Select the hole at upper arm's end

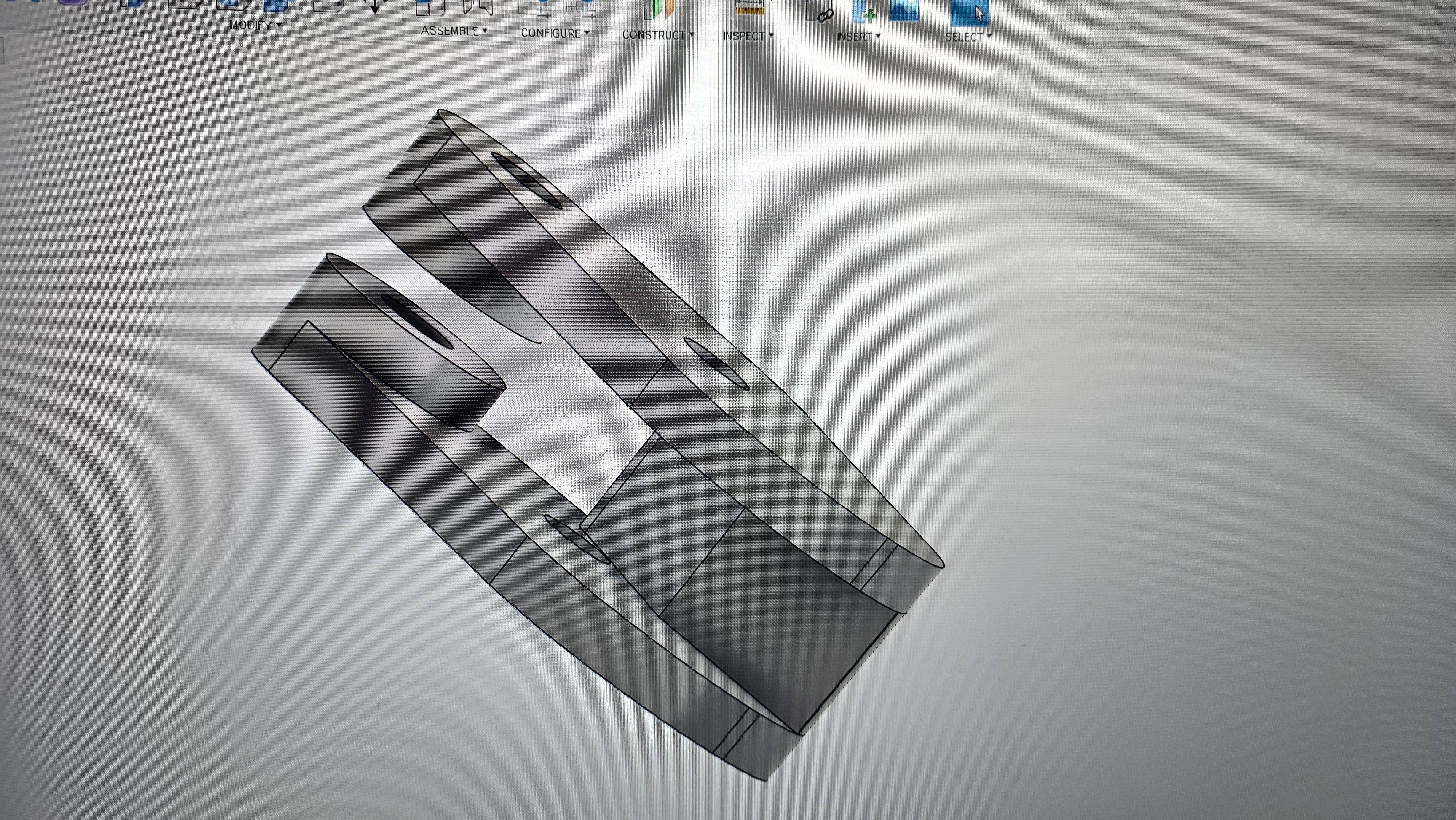point(527,180)
